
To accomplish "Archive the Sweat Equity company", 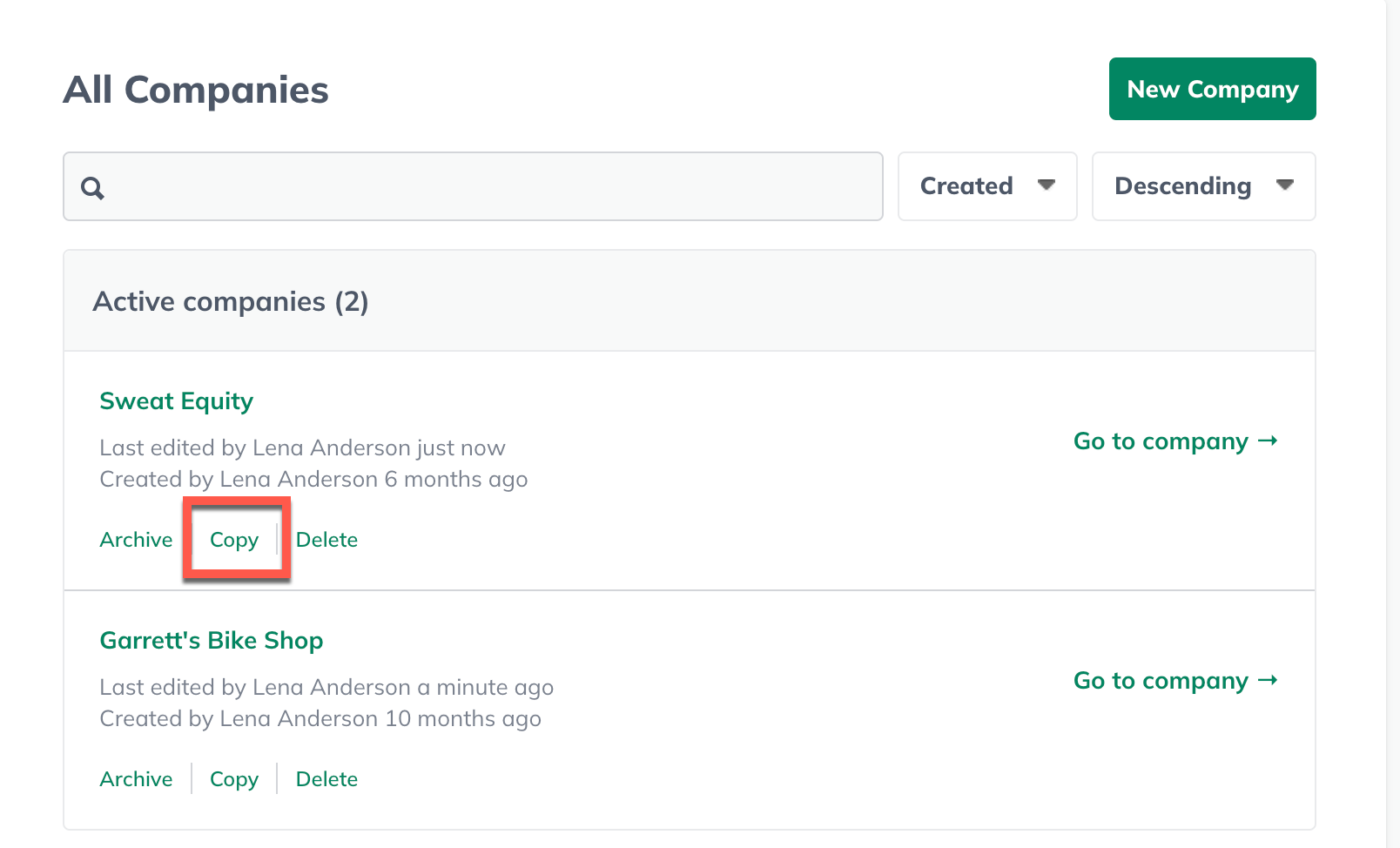I will (x=136, y=539).
